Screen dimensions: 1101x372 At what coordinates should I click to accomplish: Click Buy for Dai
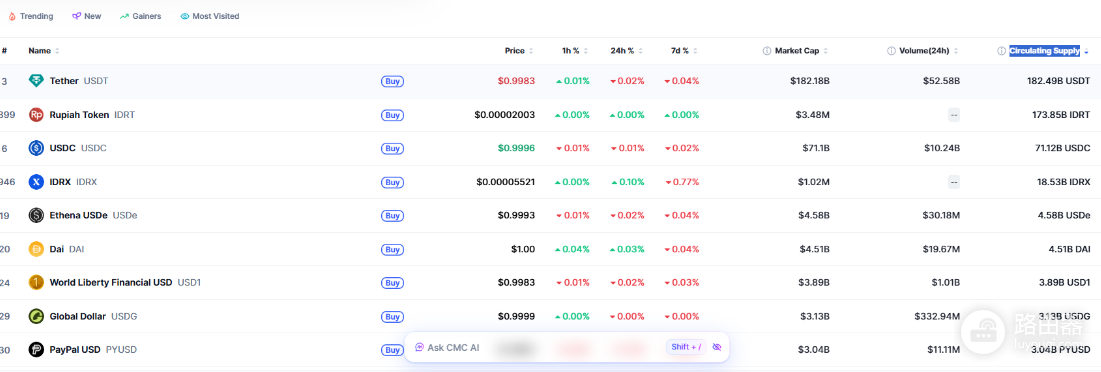coord(393,249)
